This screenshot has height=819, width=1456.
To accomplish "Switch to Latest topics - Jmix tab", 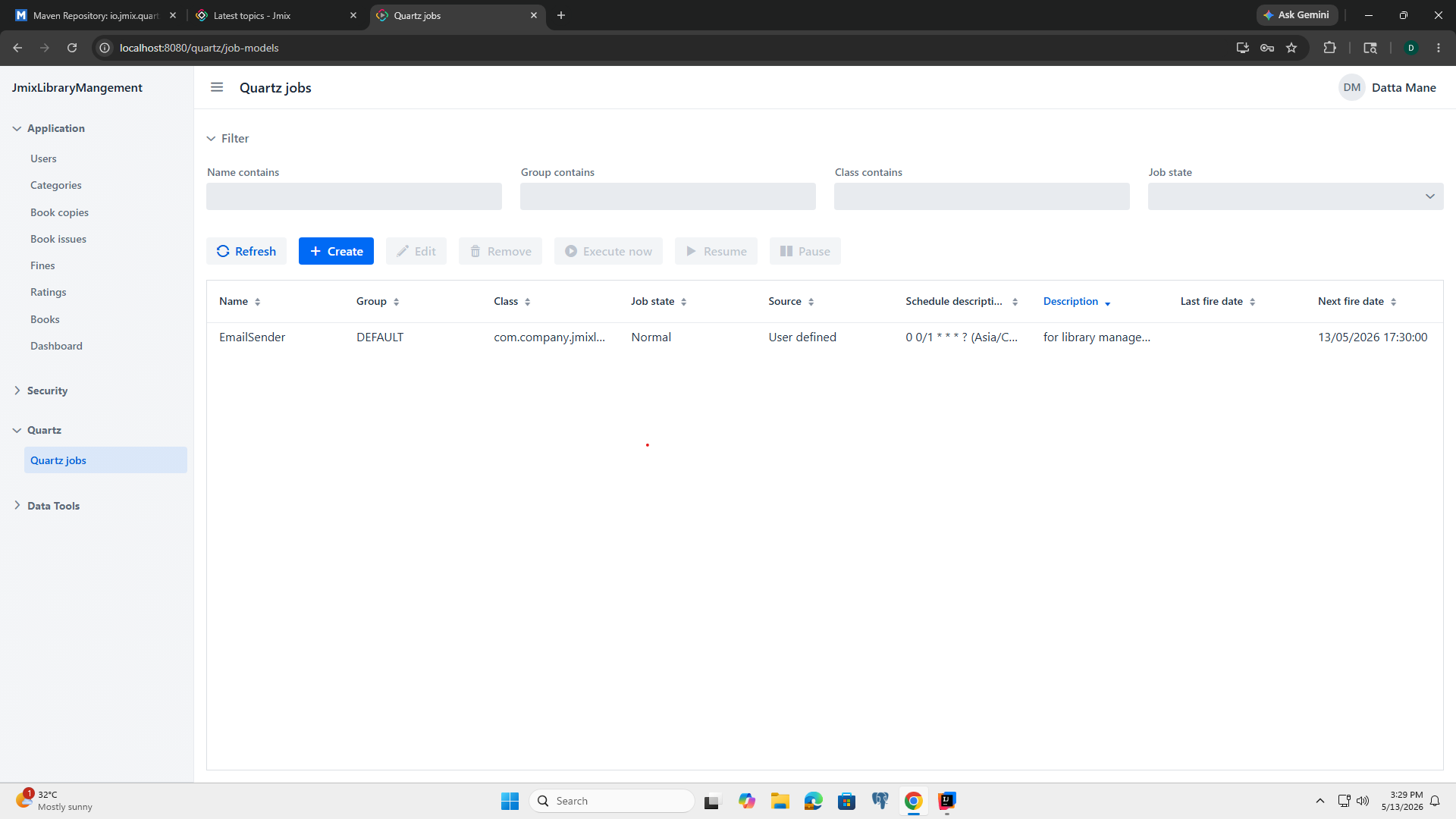I will click(275, 15).
